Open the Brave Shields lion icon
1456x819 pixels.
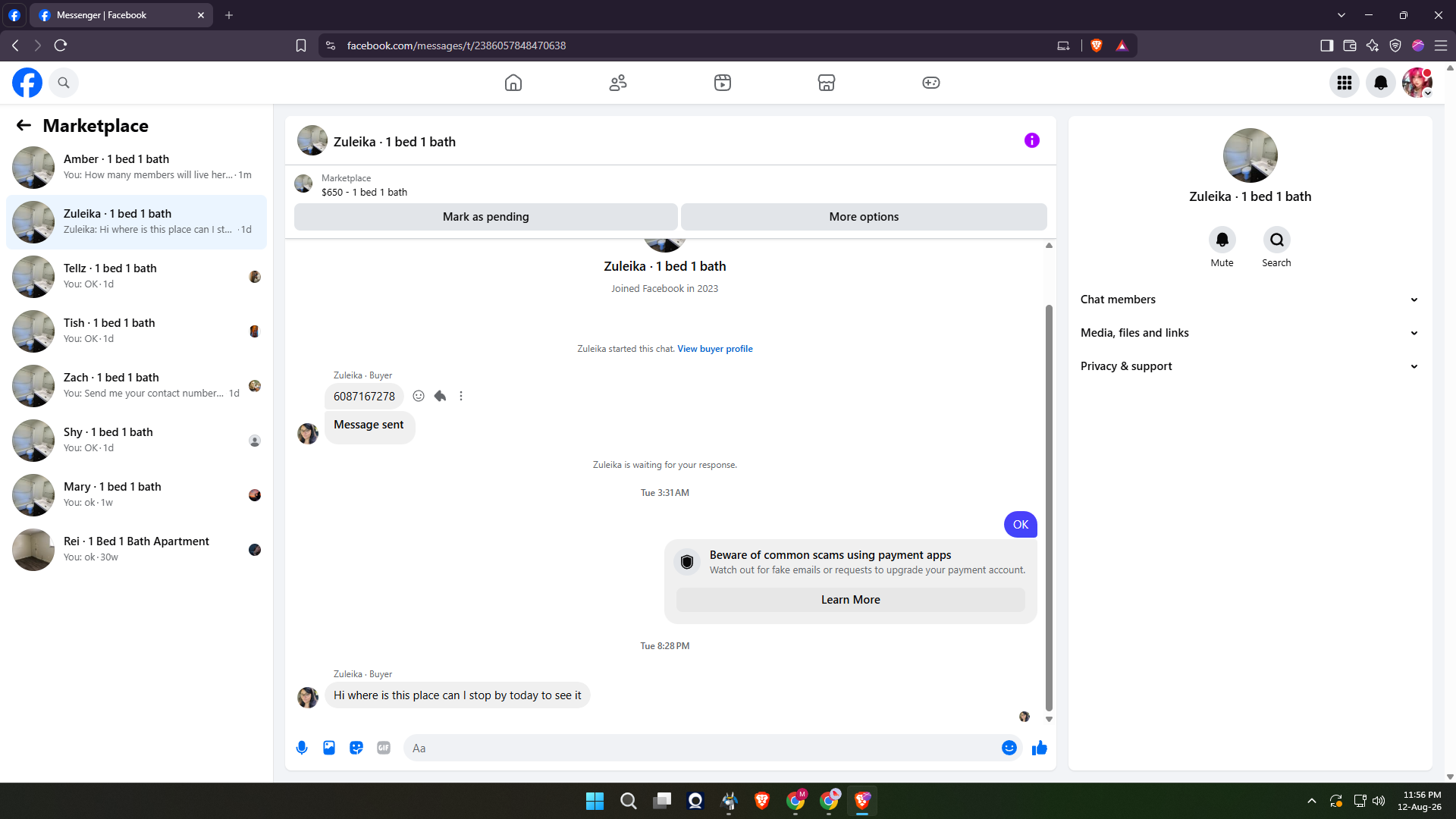(x=1097, y=45)
